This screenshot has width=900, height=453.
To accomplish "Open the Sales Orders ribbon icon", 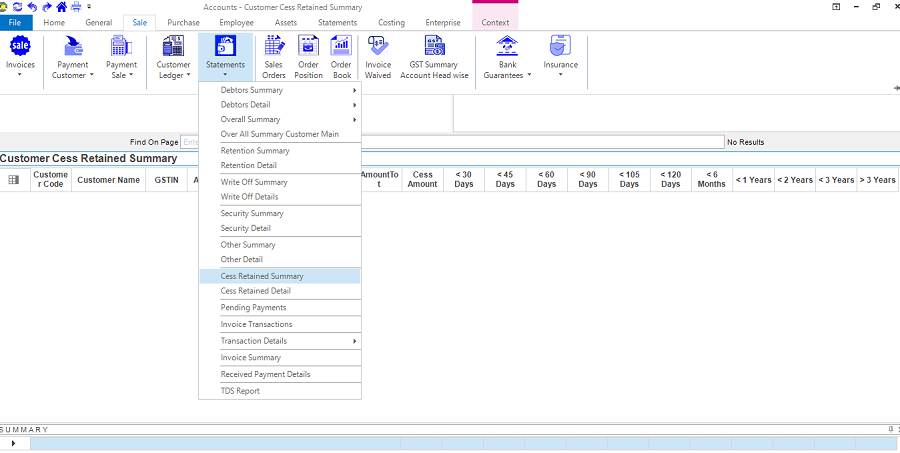I will (x=274, y=57).
